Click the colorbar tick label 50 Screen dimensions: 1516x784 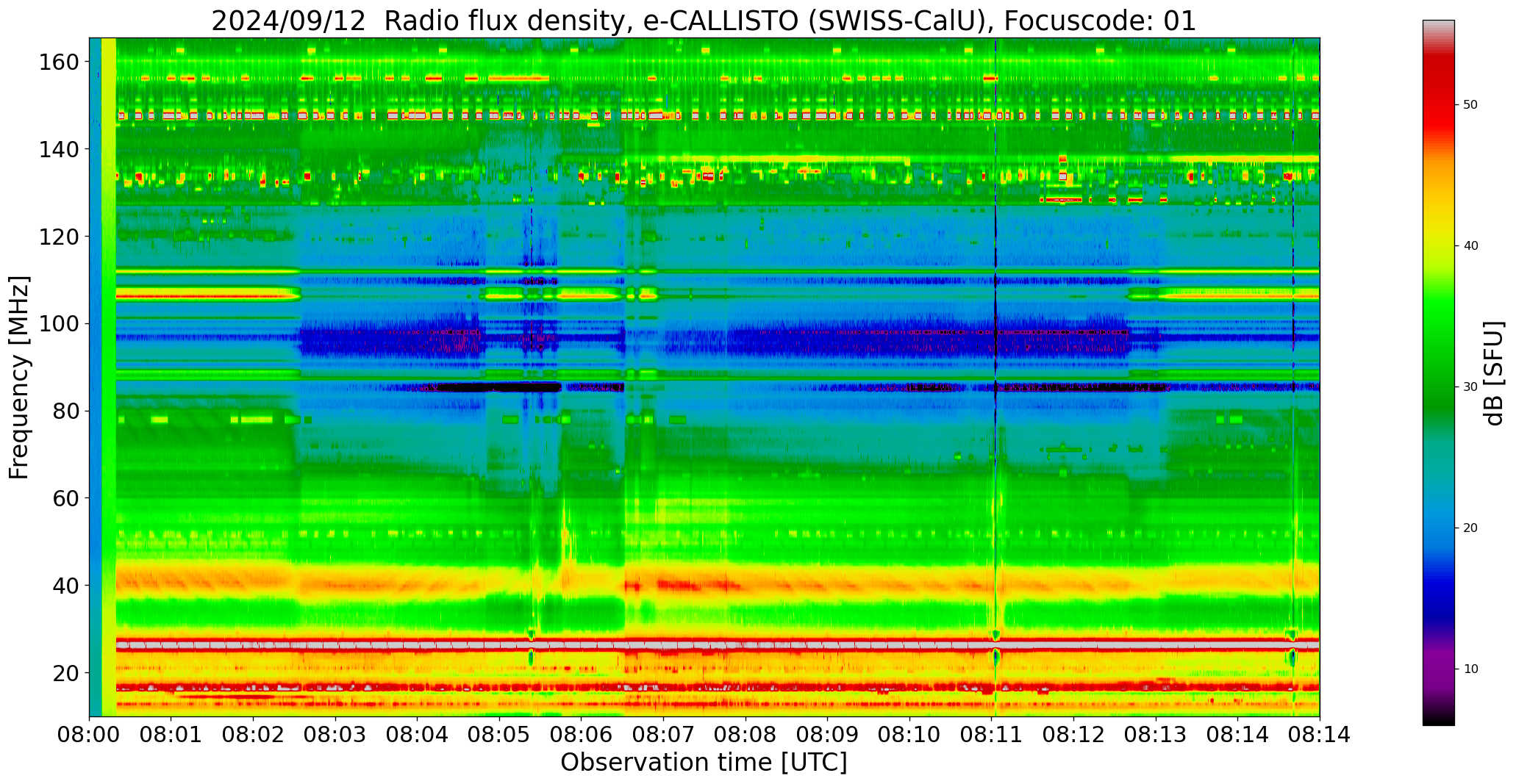pos(1470,105)
